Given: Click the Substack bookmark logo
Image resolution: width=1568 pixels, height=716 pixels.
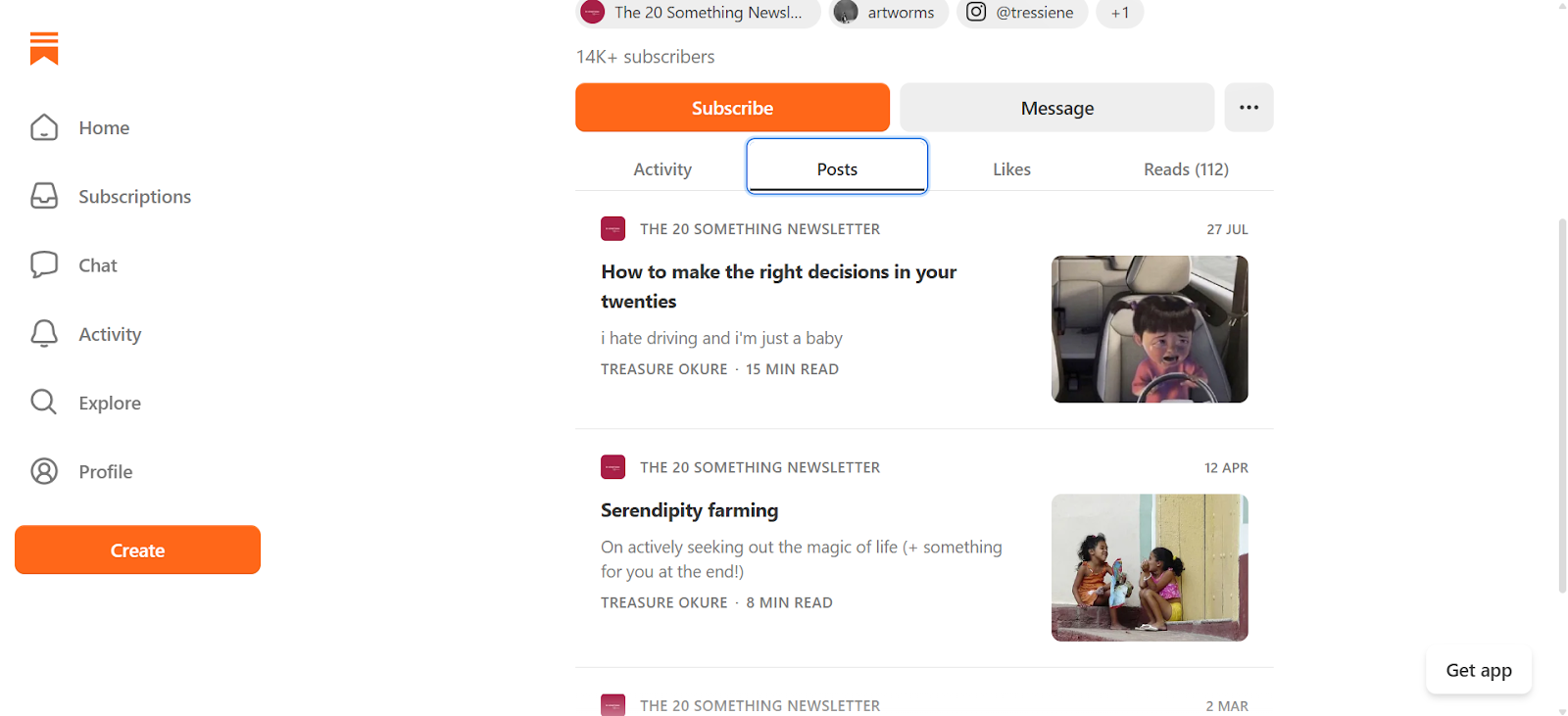Looking at the screenshot, I should click(44, 48).
